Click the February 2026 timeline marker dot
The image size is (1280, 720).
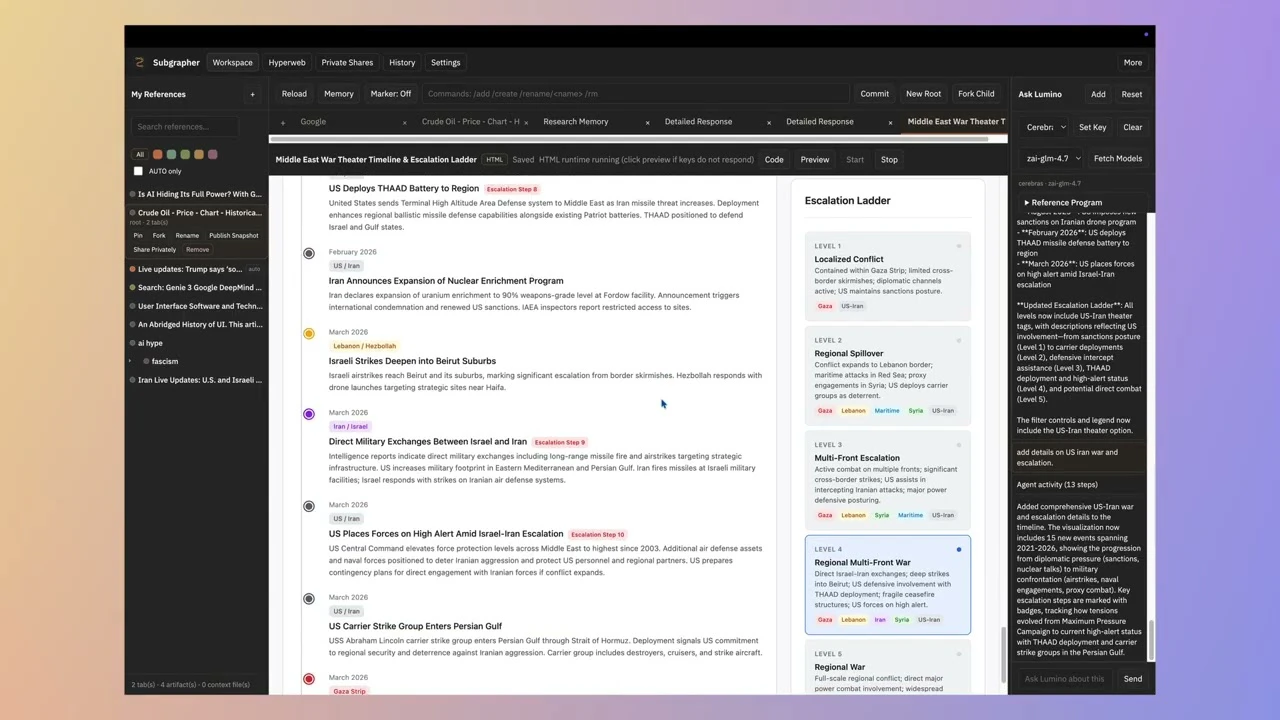point(309,253)
